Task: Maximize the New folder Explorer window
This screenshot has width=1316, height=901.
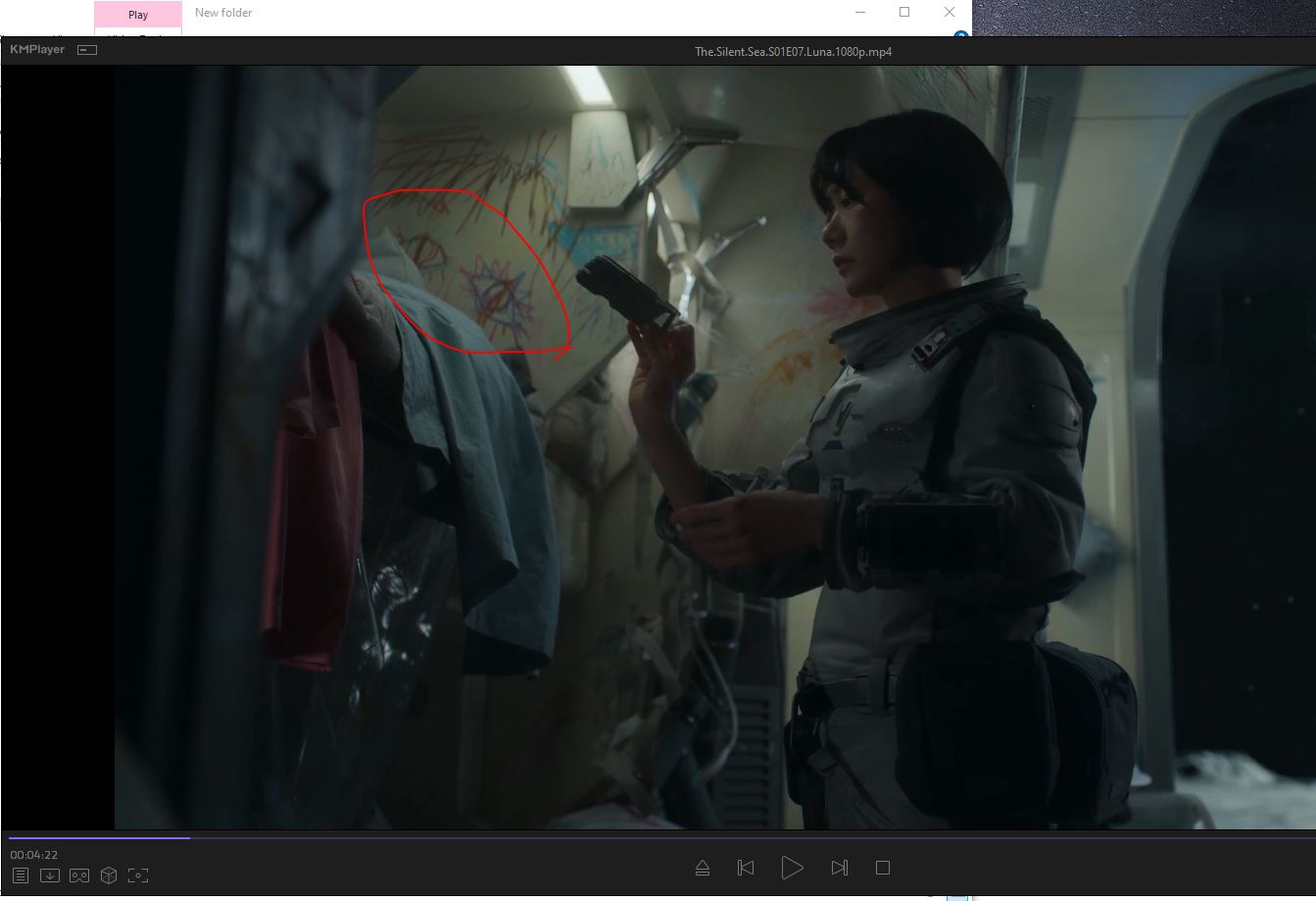Action: [x=904, y=12]
